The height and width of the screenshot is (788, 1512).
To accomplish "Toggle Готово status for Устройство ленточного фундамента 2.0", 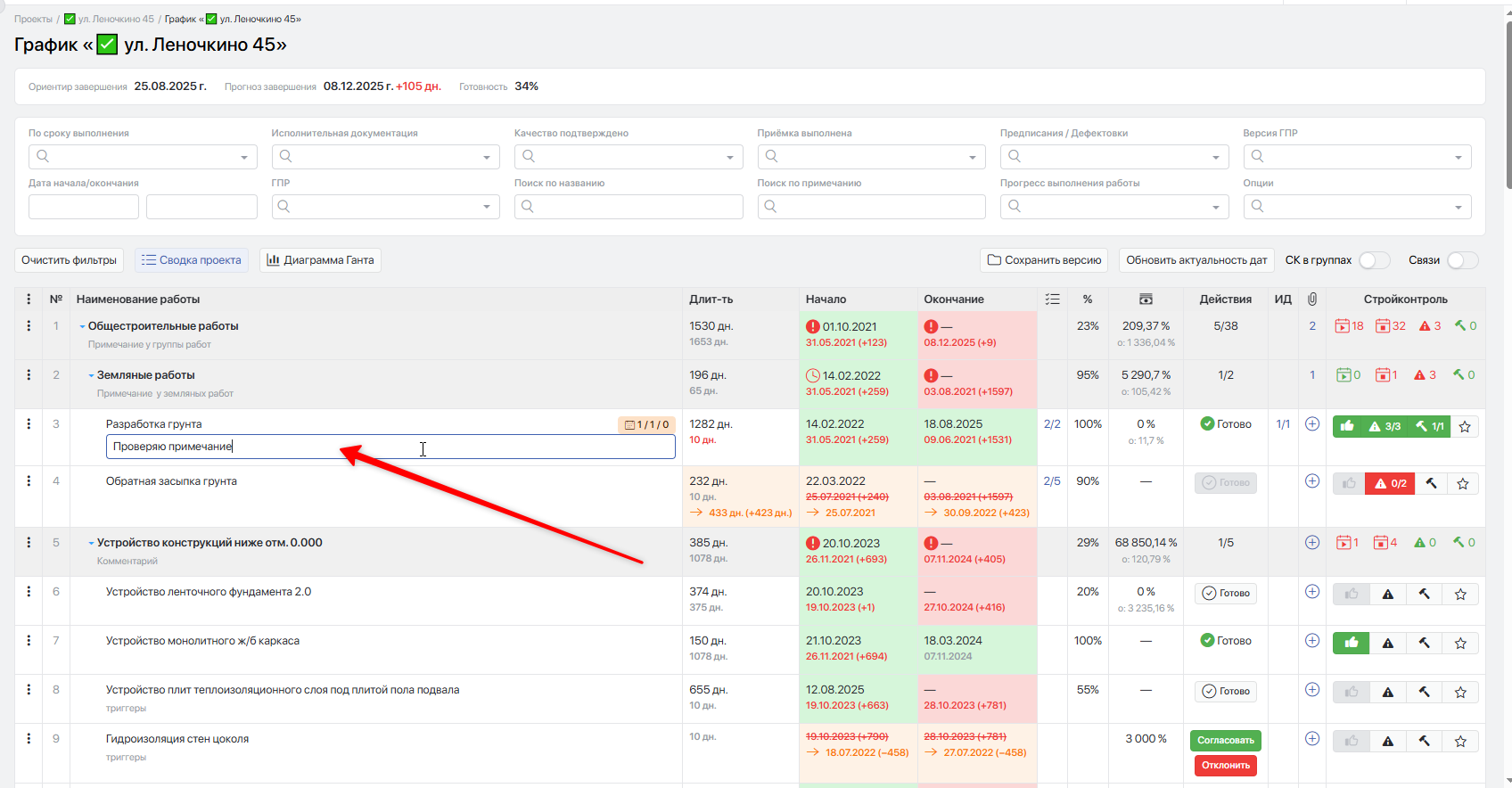I will click(x=1225, y=594).
